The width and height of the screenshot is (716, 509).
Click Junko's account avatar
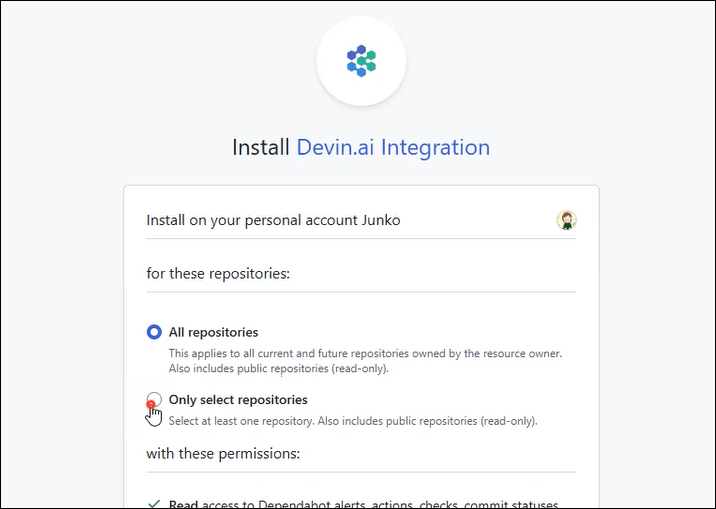(566, 220)
